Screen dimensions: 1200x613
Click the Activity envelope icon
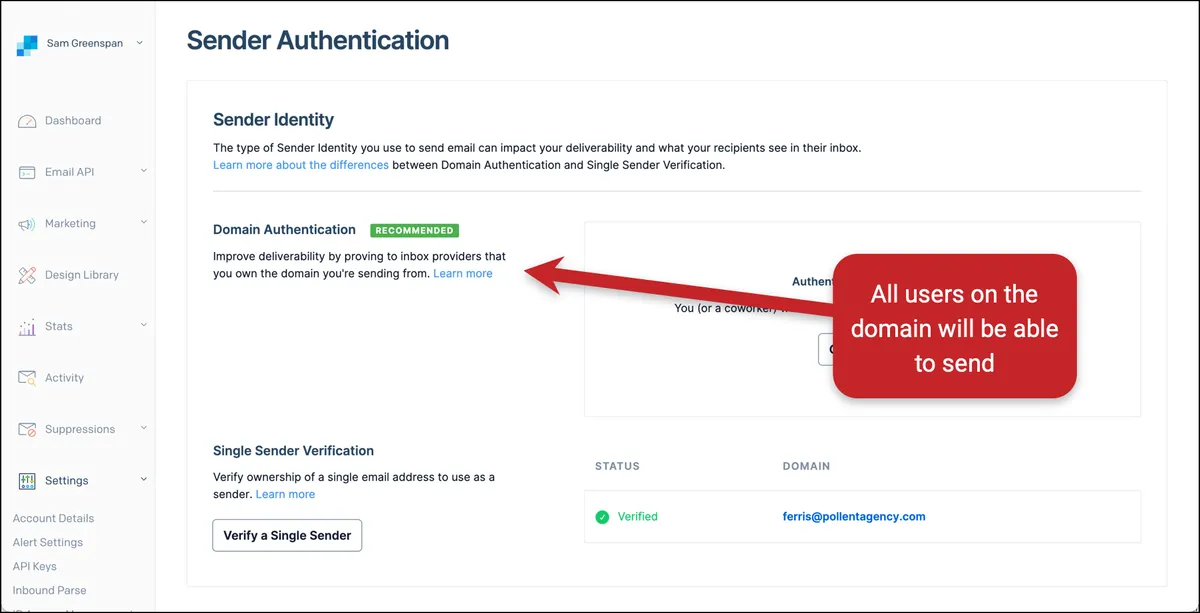(x=27, y=378)
